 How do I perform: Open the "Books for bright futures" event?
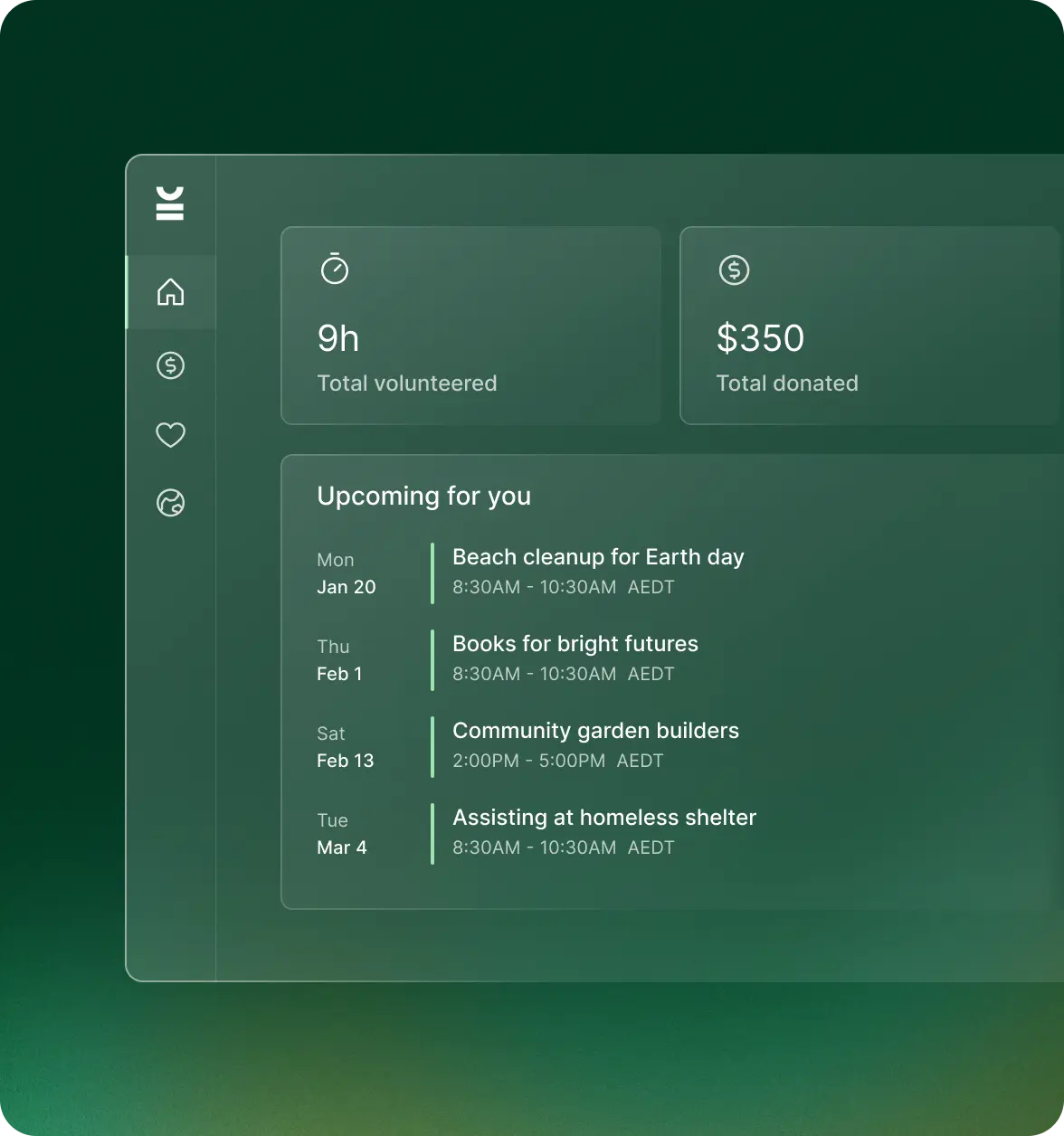click(x=575, y=644)
